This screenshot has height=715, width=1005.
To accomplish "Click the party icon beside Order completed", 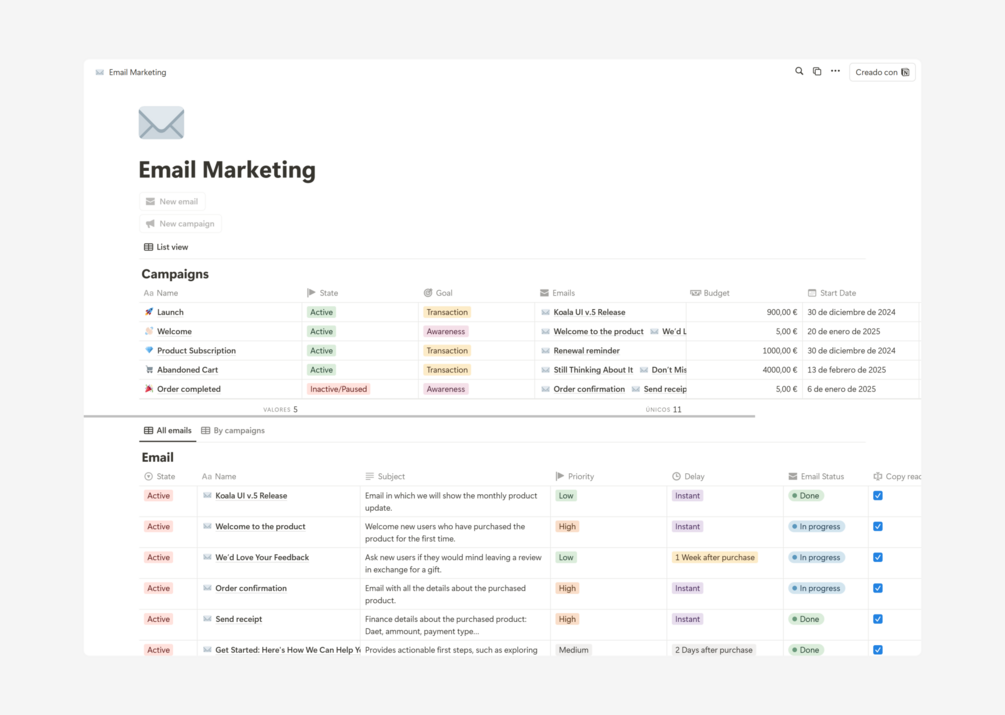I will 149,389.
